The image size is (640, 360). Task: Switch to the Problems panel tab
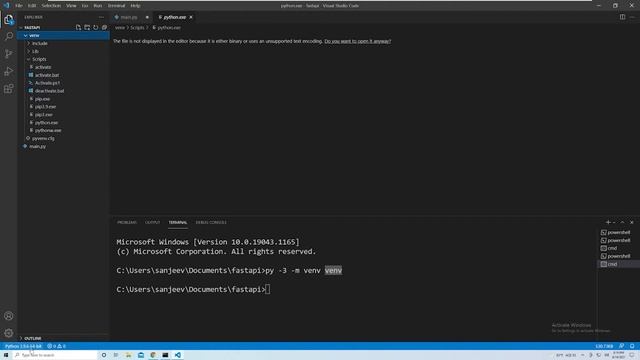127,222
